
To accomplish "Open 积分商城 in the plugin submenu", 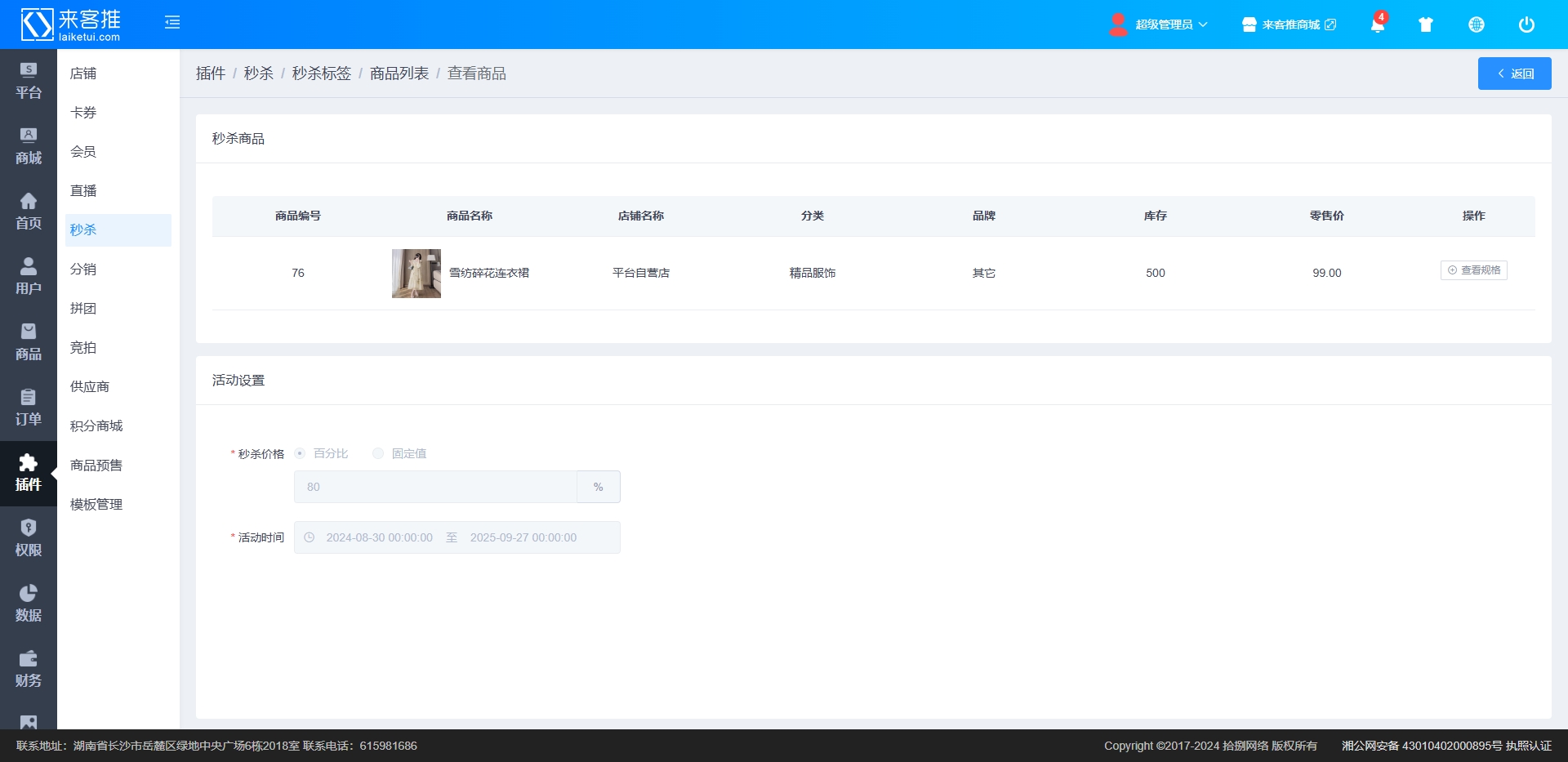I will point(96,426).
